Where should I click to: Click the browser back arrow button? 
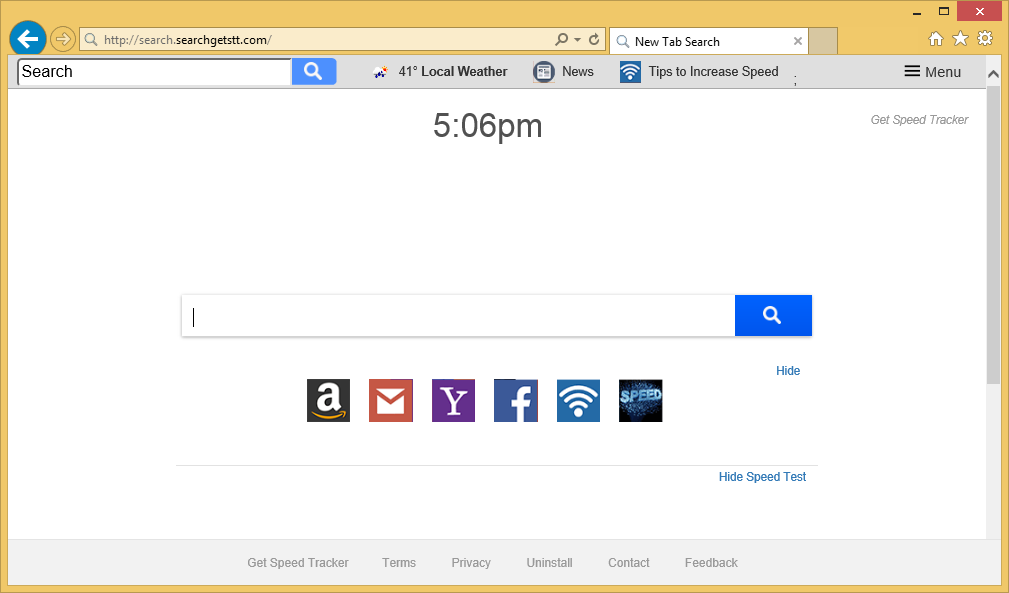(28, 39)
